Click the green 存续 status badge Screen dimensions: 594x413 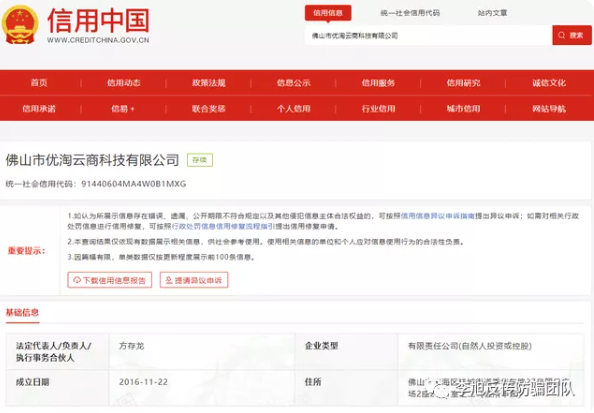pyautogui.click(x=200, y=160)
